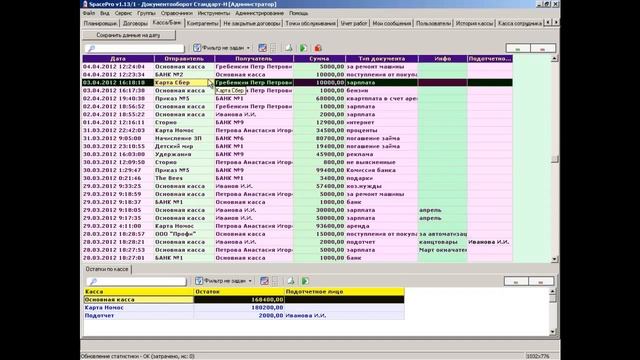The image size is (640, 360).
Task: Switch to the Планировщик tab
Action: click(x=100, y=23)
